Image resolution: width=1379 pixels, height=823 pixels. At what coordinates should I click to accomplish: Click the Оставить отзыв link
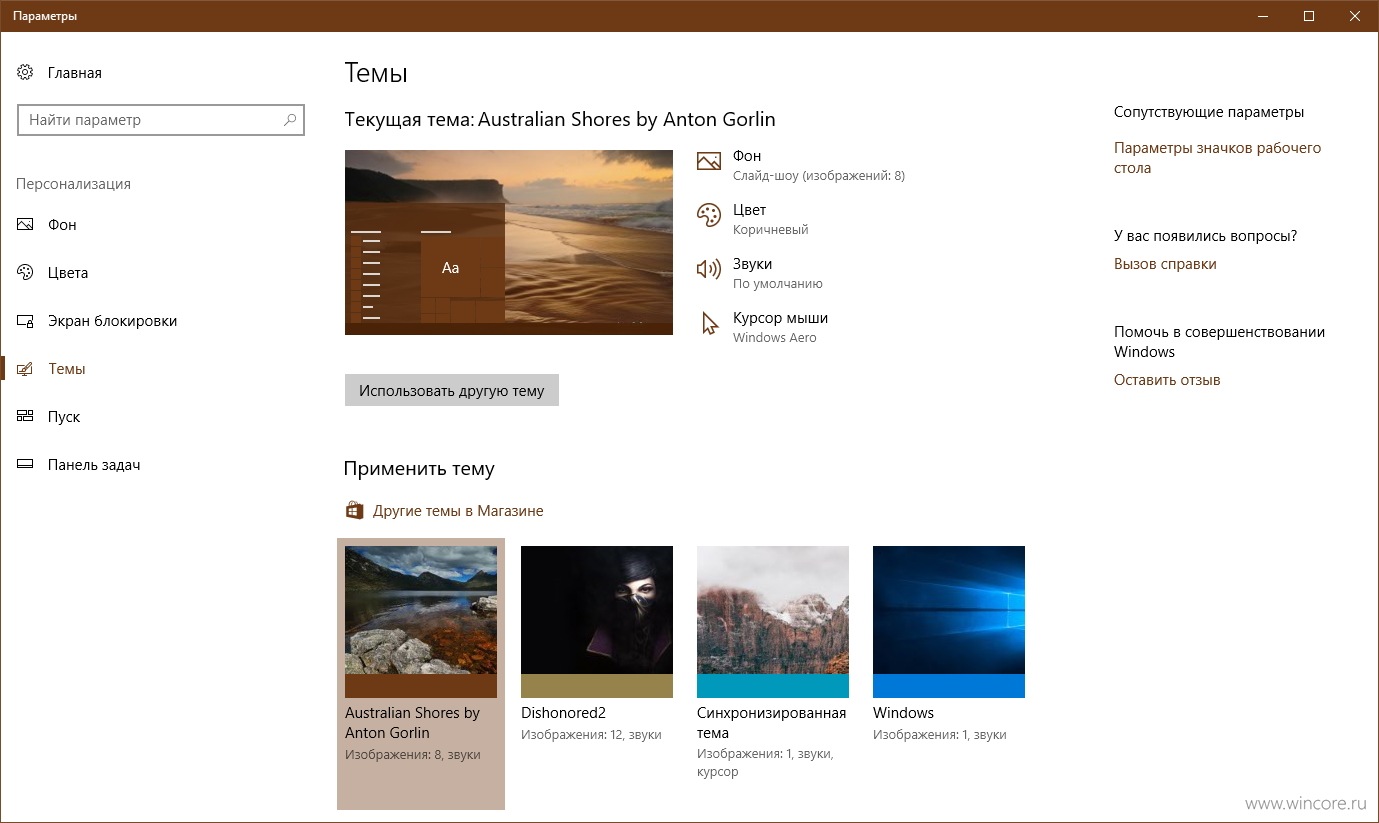tap(1167, 380)
